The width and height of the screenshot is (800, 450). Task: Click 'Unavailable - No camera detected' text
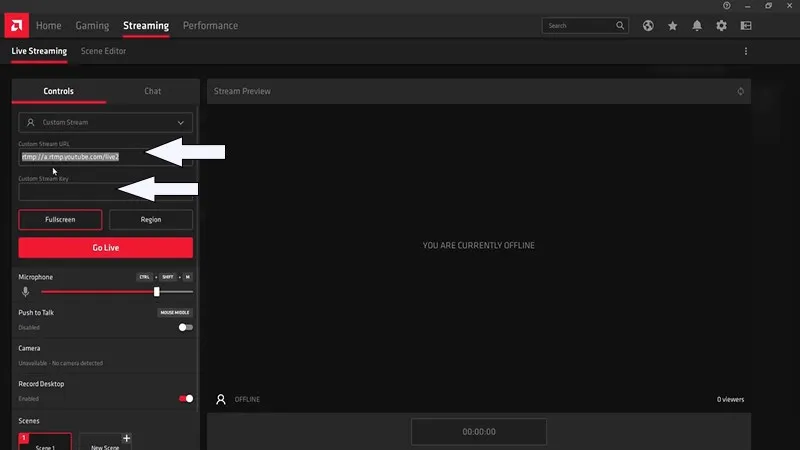coord(61,363)
